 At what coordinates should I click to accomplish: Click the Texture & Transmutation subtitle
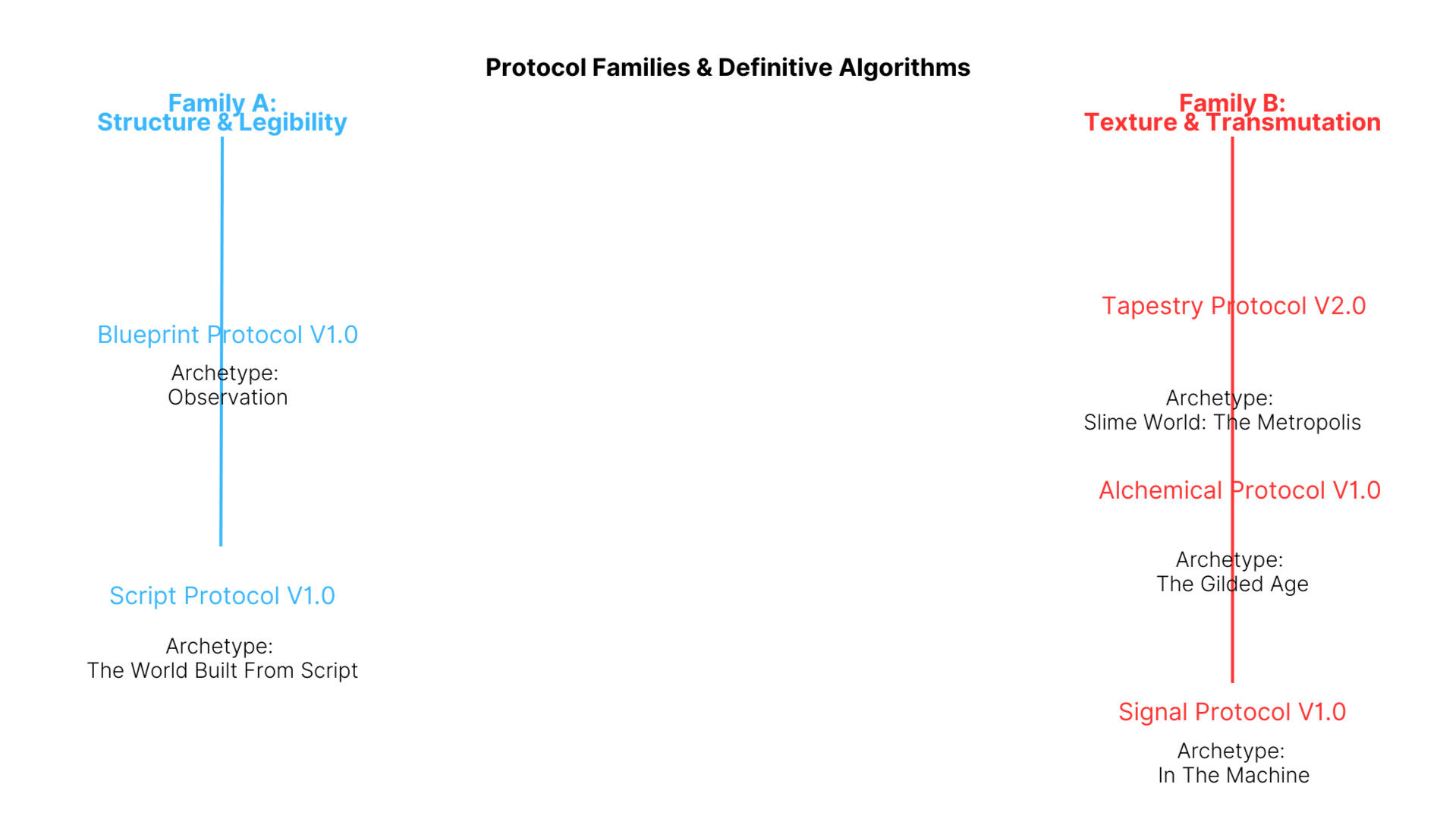pyautogui.click(x=1231, y=123)
